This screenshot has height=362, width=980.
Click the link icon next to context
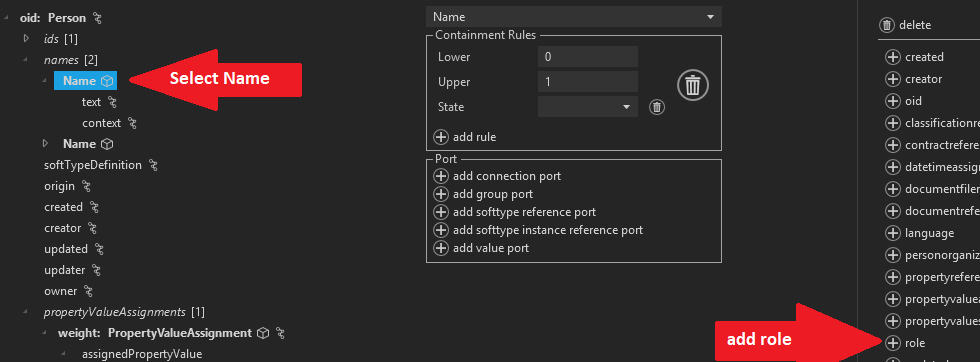click(132, 123)
